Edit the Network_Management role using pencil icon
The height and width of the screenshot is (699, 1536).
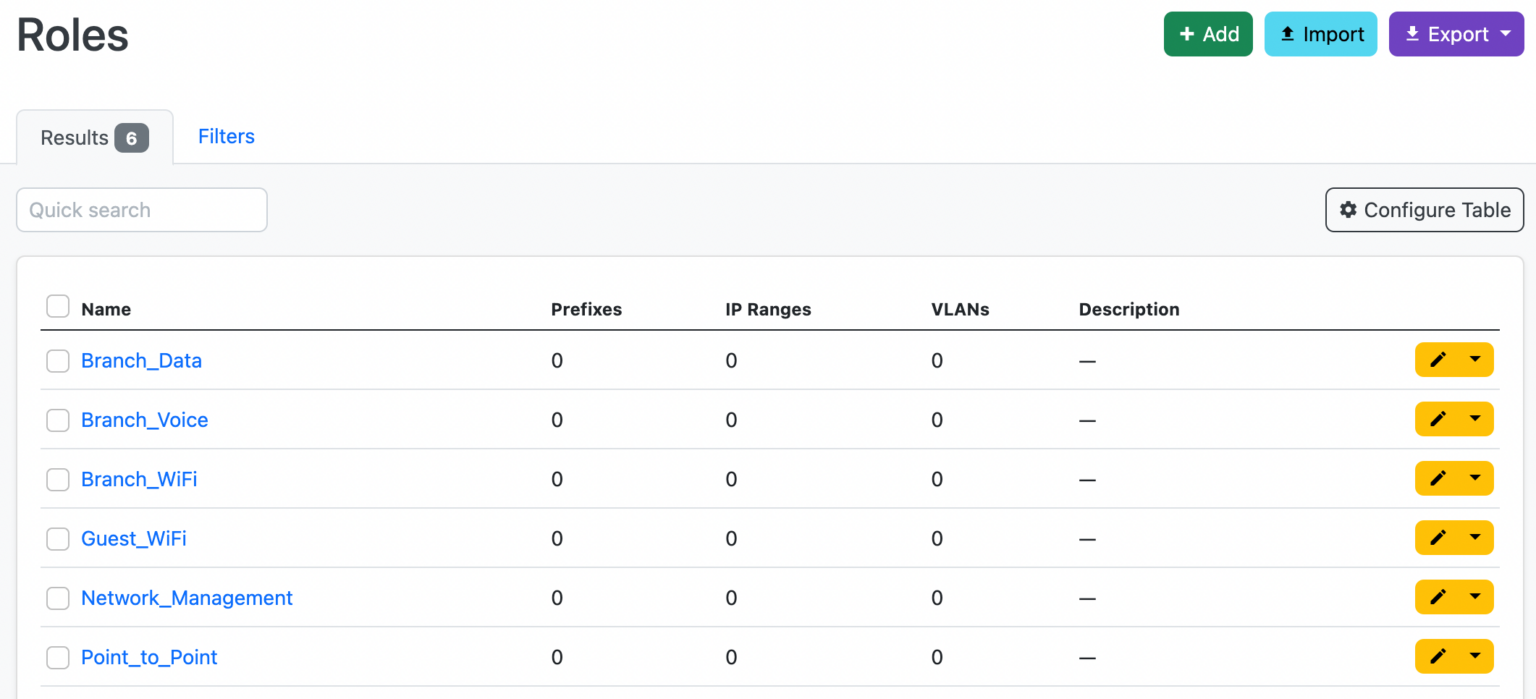(x=1440, y=597)
